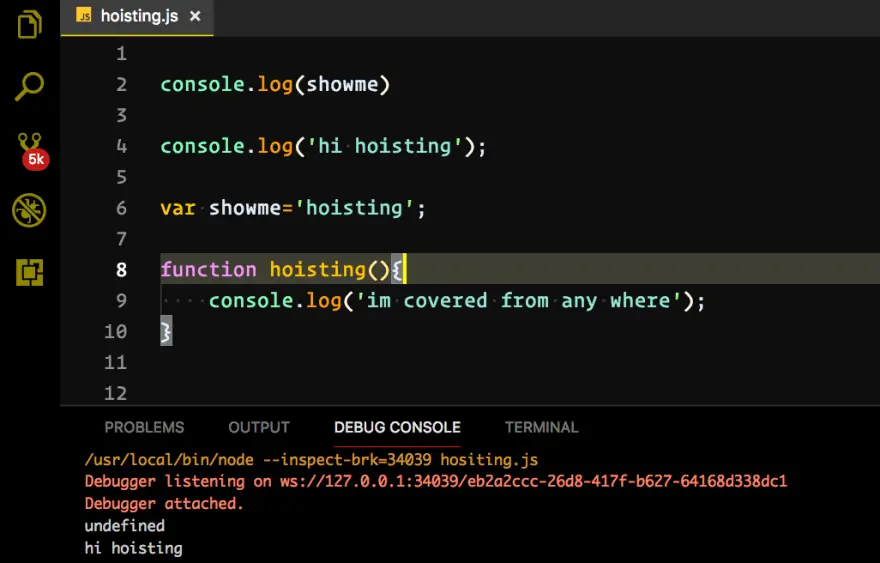Click the opening brace on line 8
Screen dimensions: 880x563
(397, 269)
